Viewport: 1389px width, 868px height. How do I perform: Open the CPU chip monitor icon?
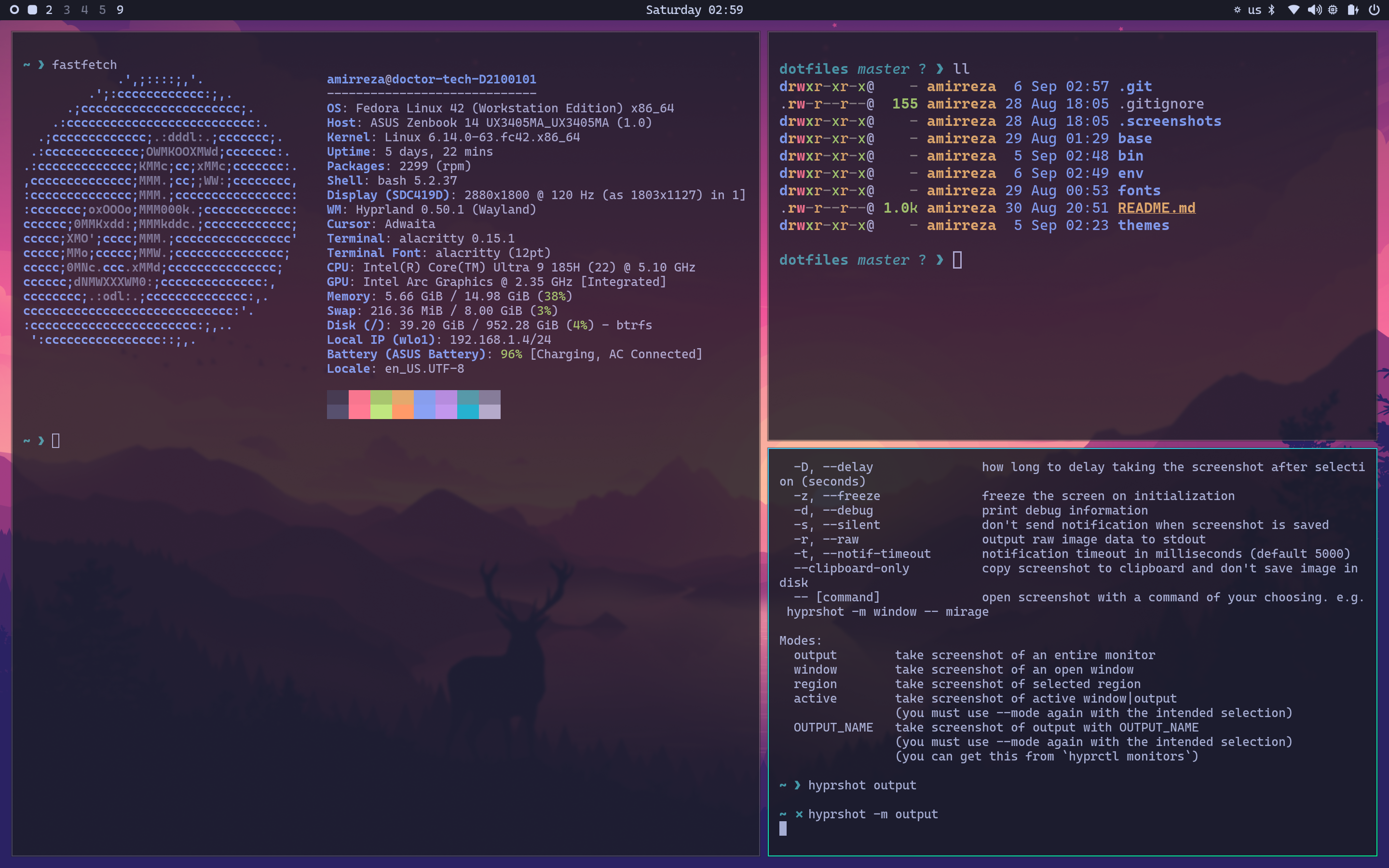click(x=1333, y=10)
